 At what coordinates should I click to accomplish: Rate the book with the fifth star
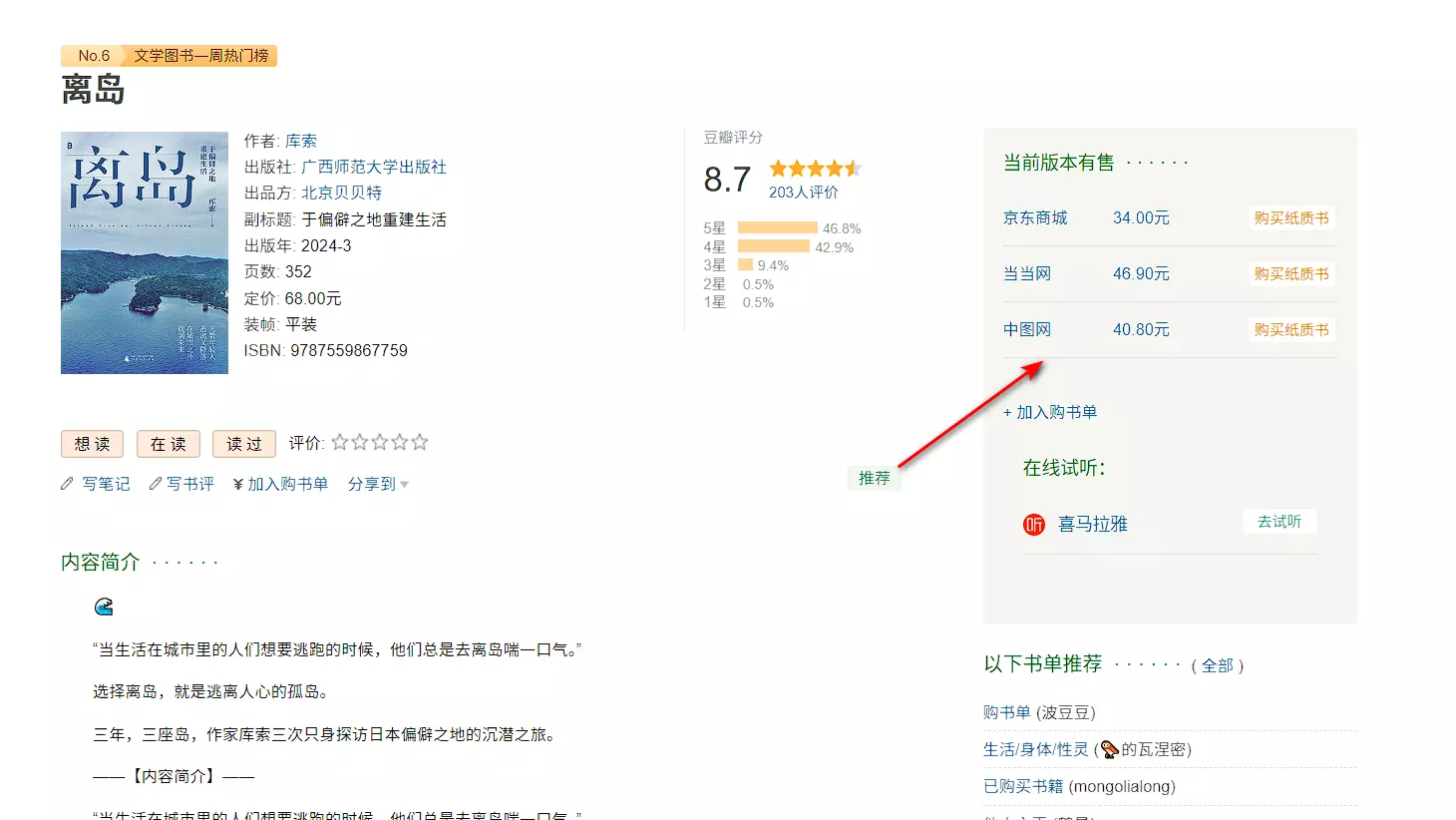(420, 442)
